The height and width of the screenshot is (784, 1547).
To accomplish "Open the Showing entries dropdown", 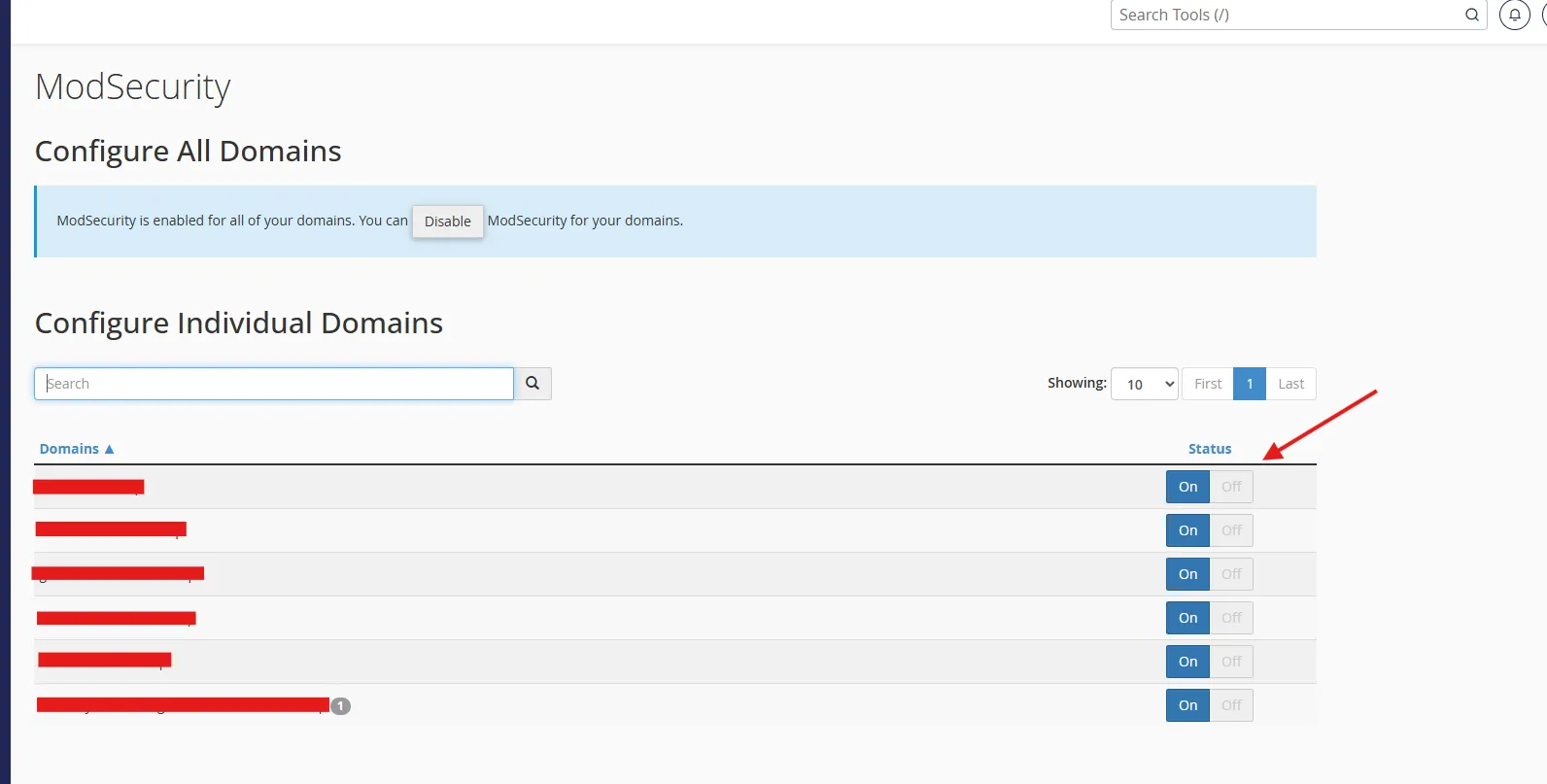I will coord(1145,384).
